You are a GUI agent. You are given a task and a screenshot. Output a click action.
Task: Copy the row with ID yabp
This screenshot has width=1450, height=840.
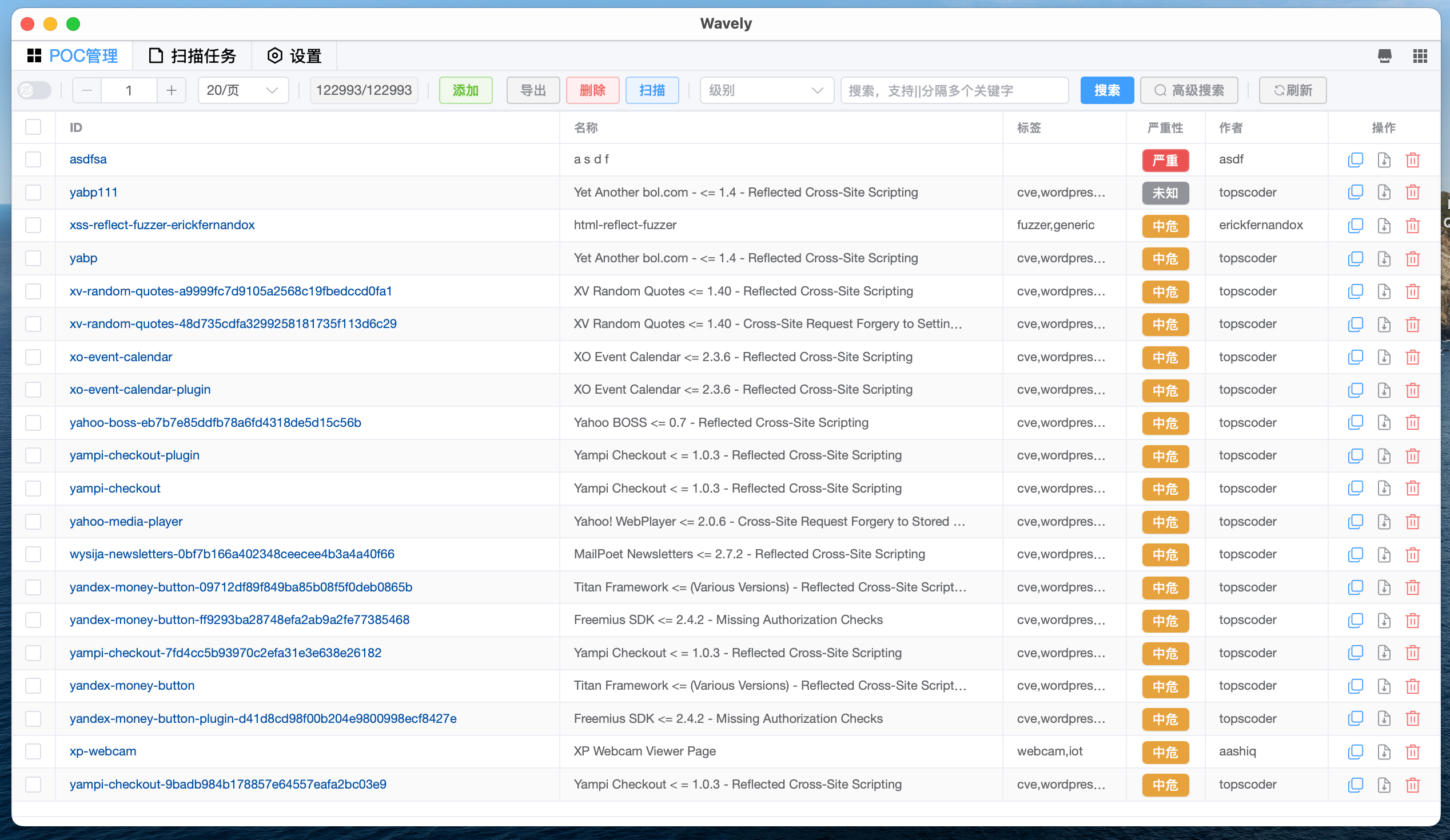pyautogui.click(x=1355, y=259)
